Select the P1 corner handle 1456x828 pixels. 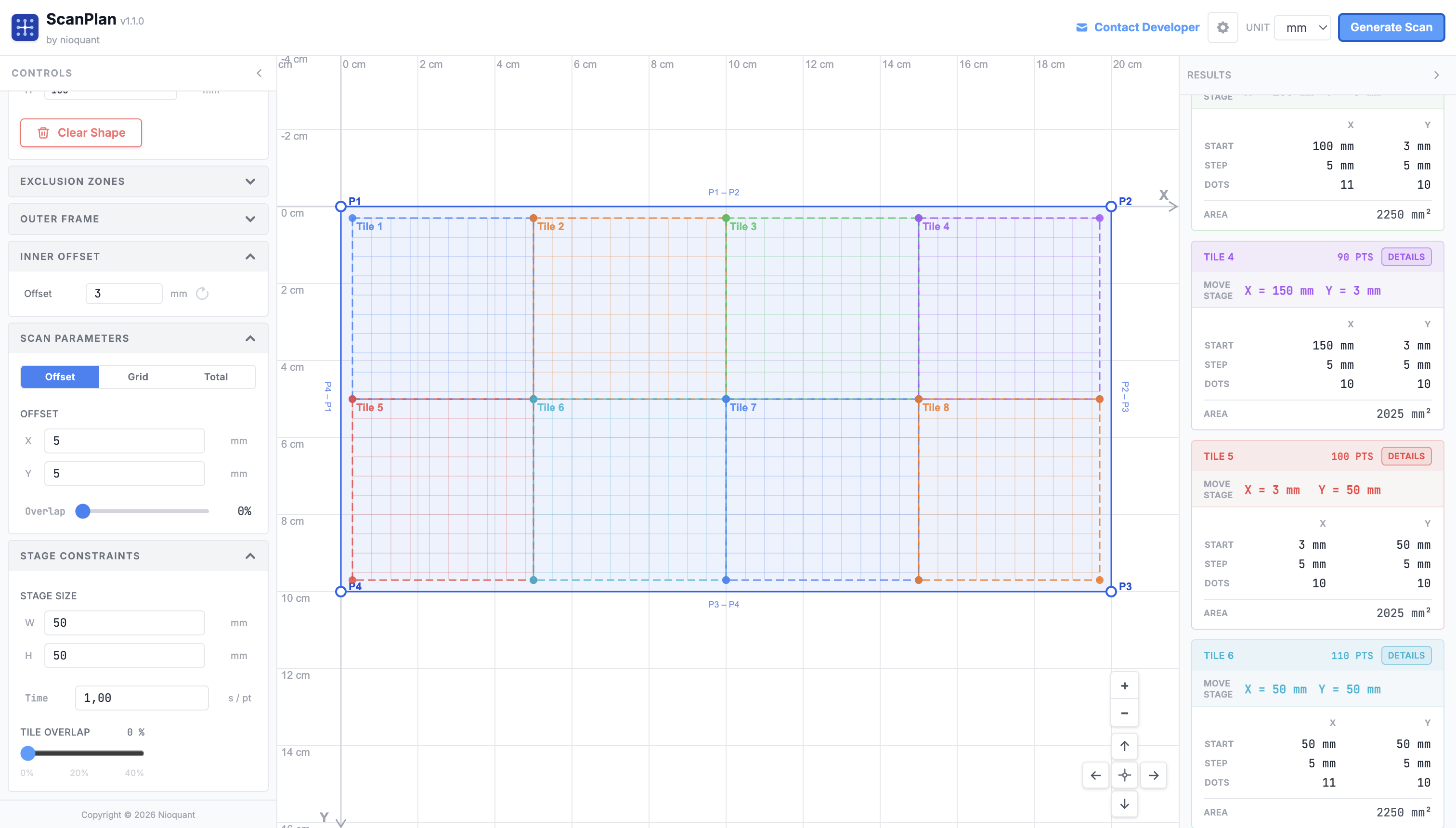point(341,207)
